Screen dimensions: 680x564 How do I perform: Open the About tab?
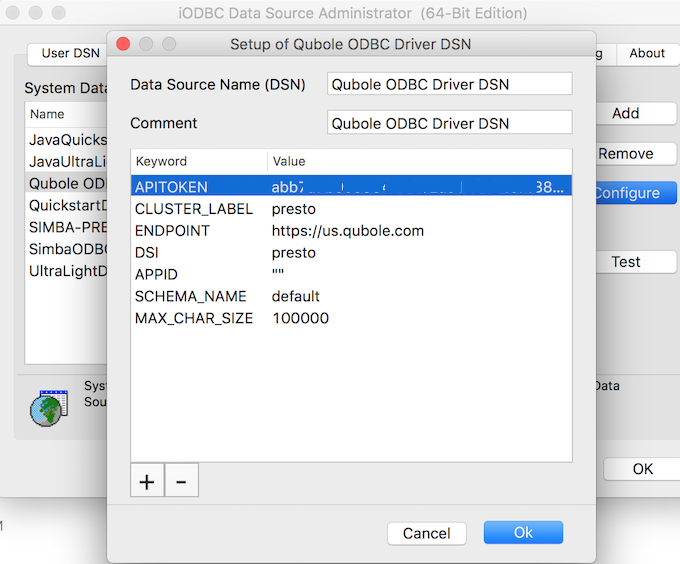pyautogui.click(x=647, y=53)
